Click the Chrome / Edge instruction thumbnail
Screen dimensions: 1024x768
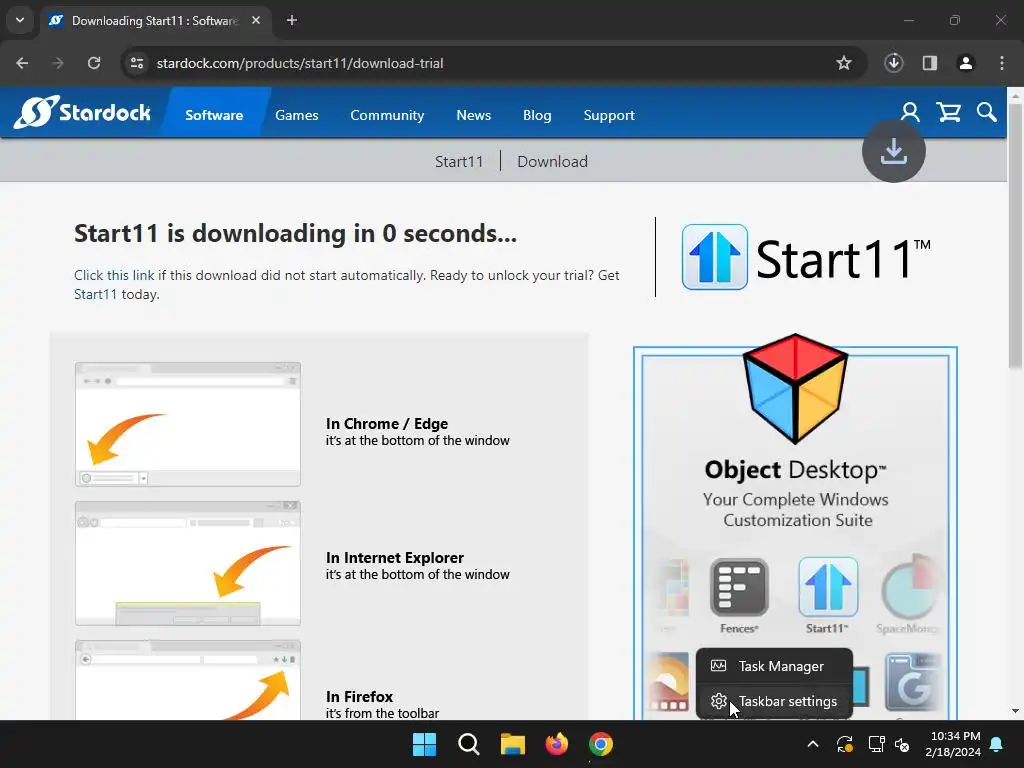tap(187, 424)
